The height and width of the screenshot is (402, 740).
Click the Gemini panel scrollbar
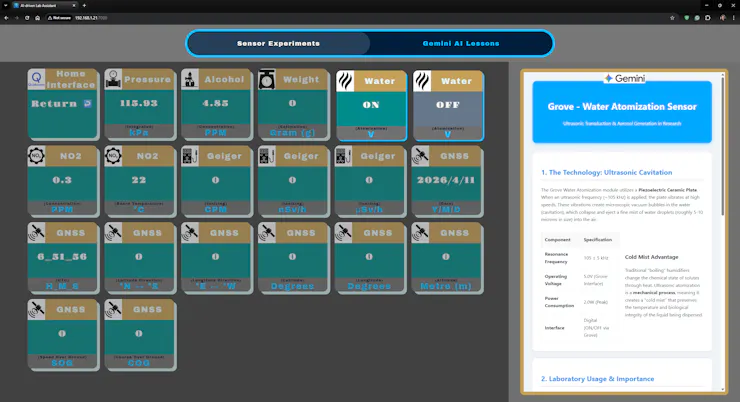pos(723,146)
